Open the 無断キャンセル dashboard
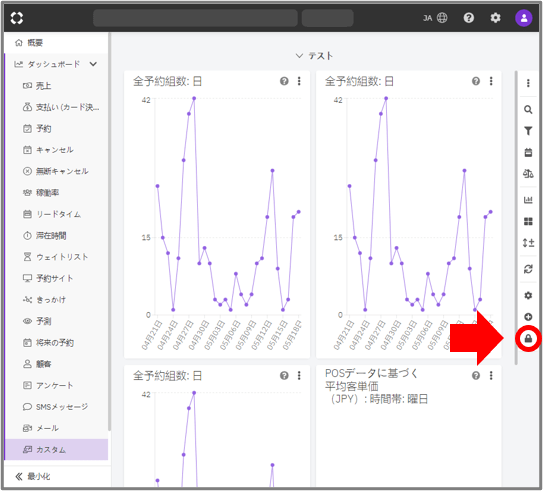 [x=56, y=171]
